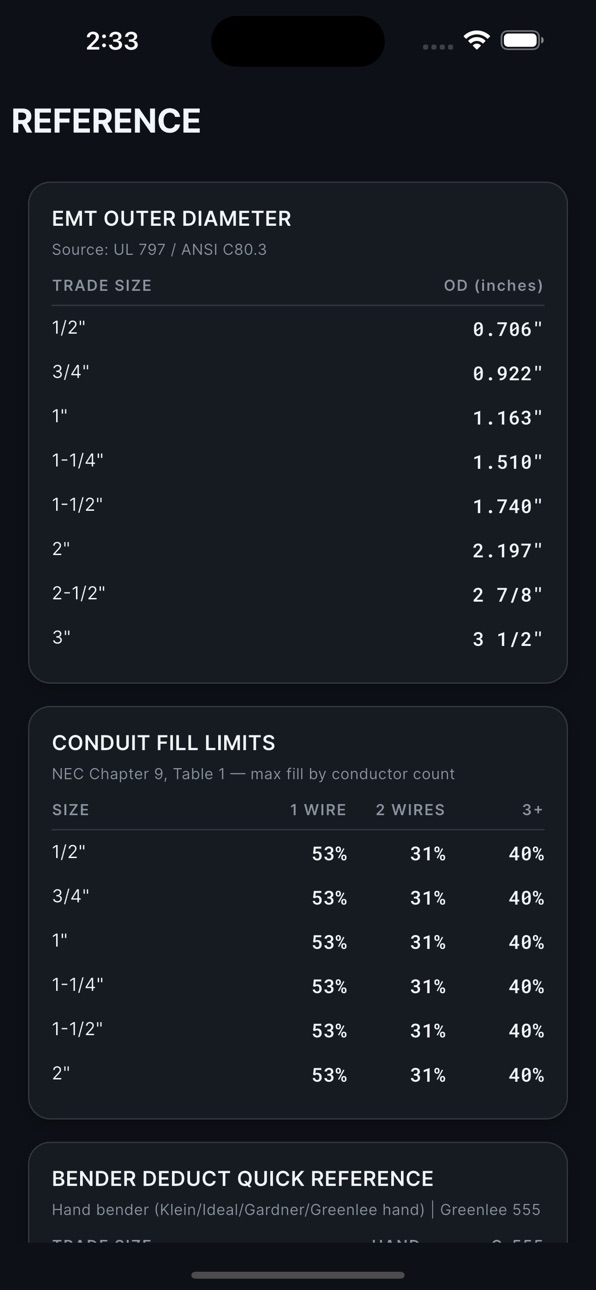Select the 1-1/4" row in EMT table
Screen dimensions: 596x1290
coord(298,461)
